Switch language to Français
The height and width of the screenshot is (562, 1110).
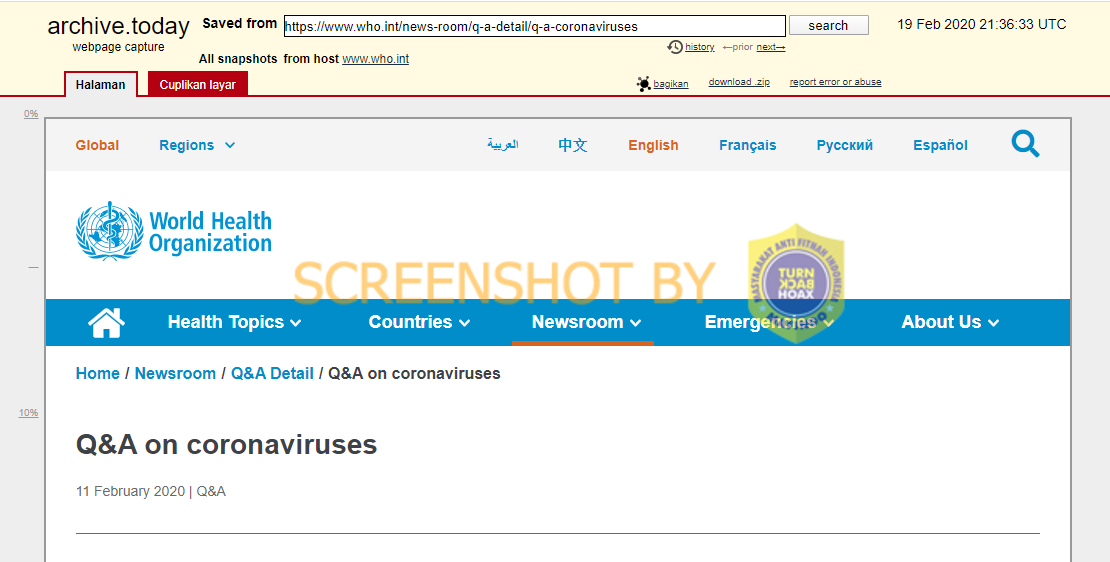point(748,145)
